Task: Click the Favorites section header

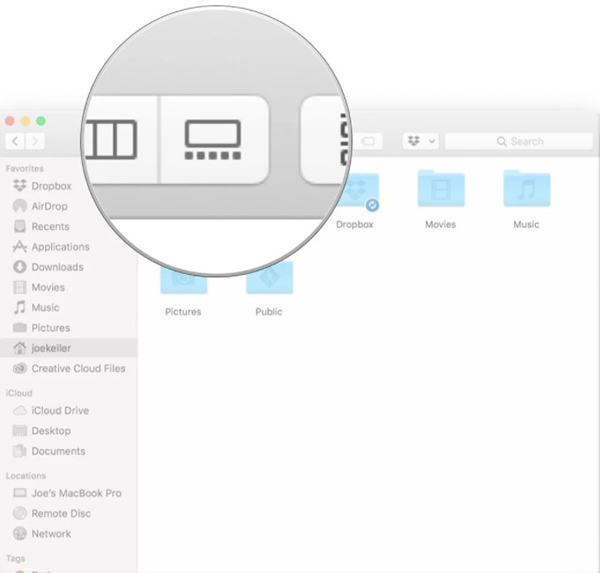Action: pos(24,168)
